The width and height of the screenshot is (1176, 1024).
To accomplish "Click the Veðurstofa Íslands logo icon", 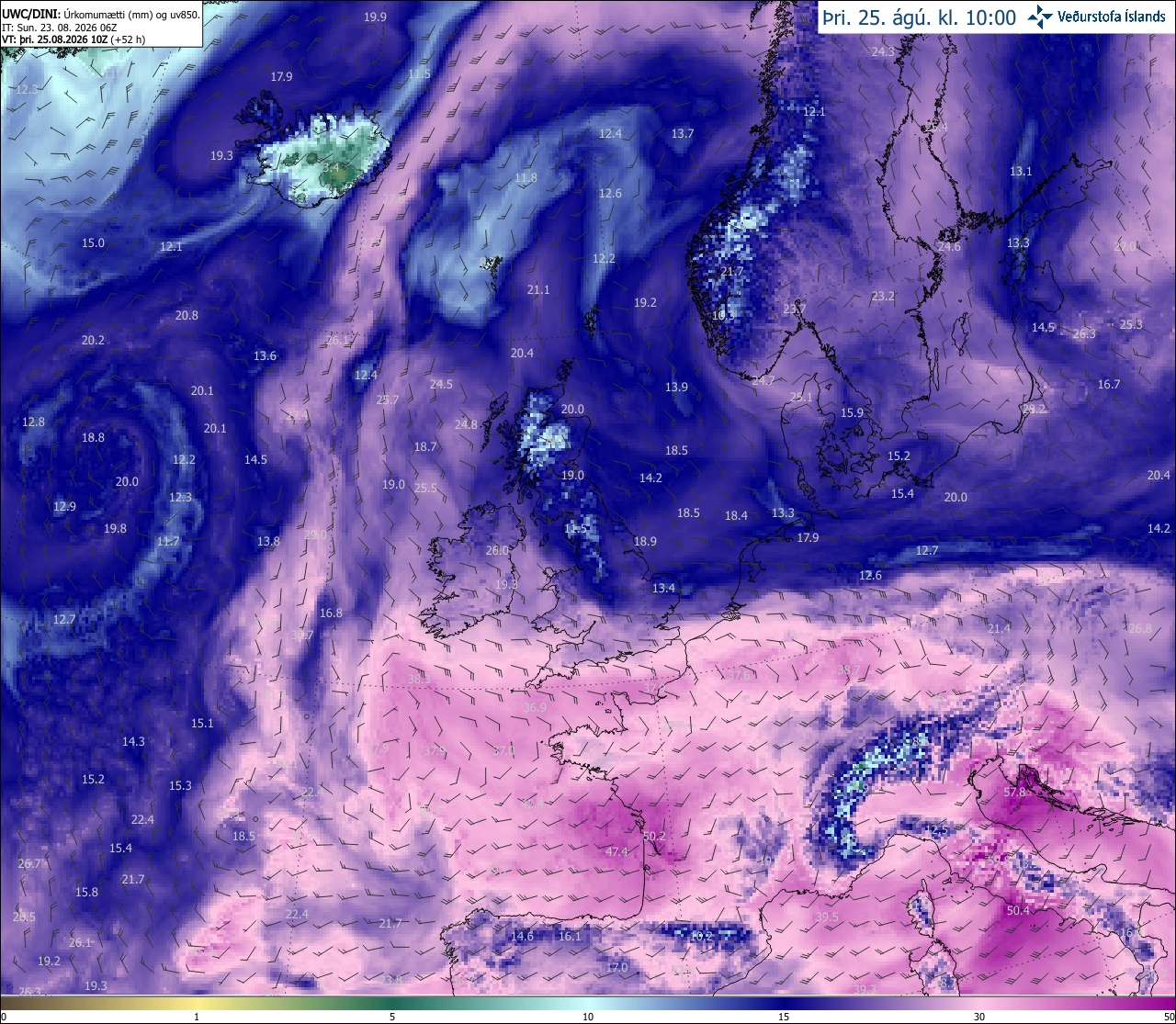I will click(1040, 17).
